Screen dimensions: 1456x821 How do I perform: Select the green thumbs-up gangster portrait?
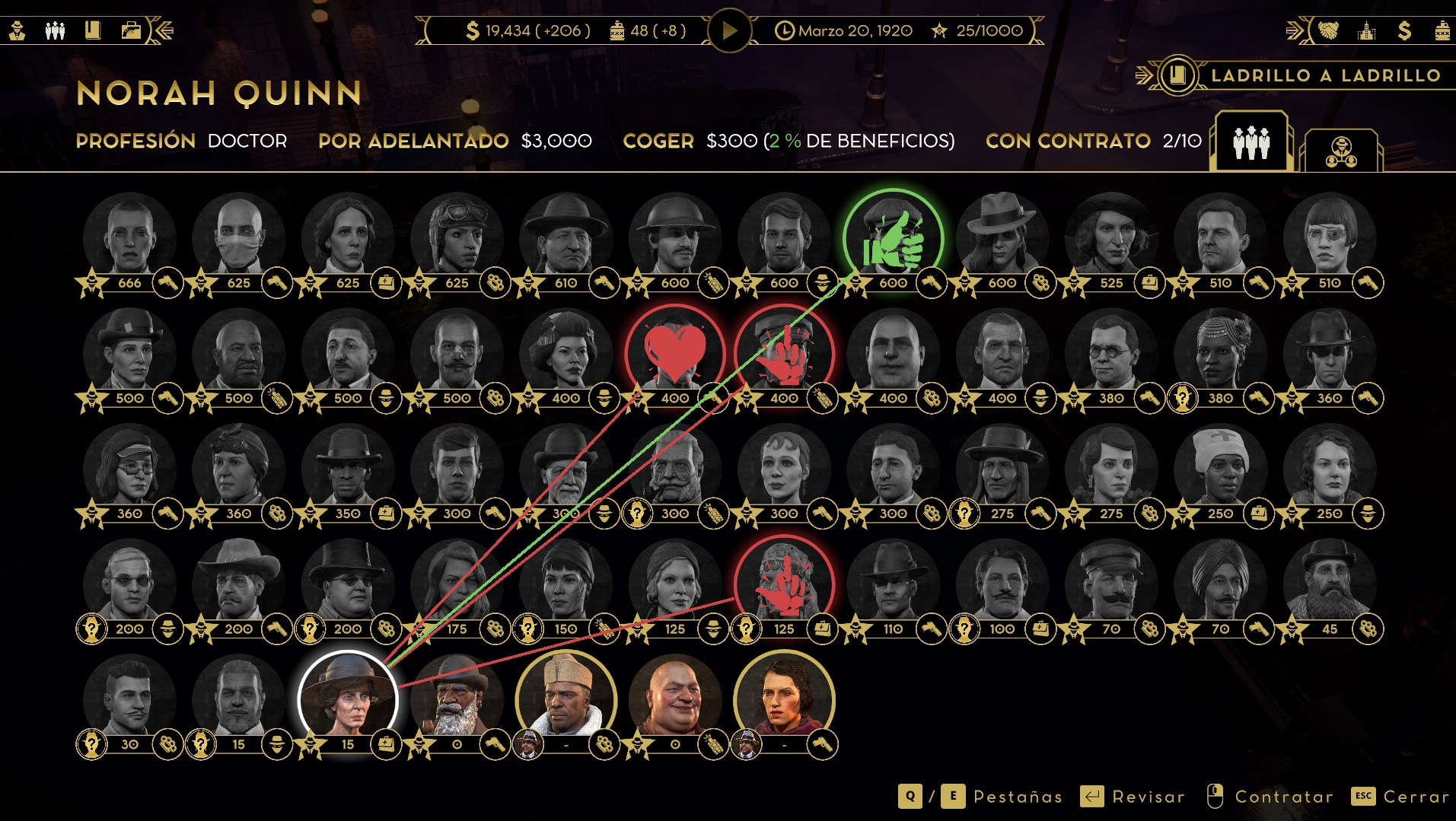(893, 239)
